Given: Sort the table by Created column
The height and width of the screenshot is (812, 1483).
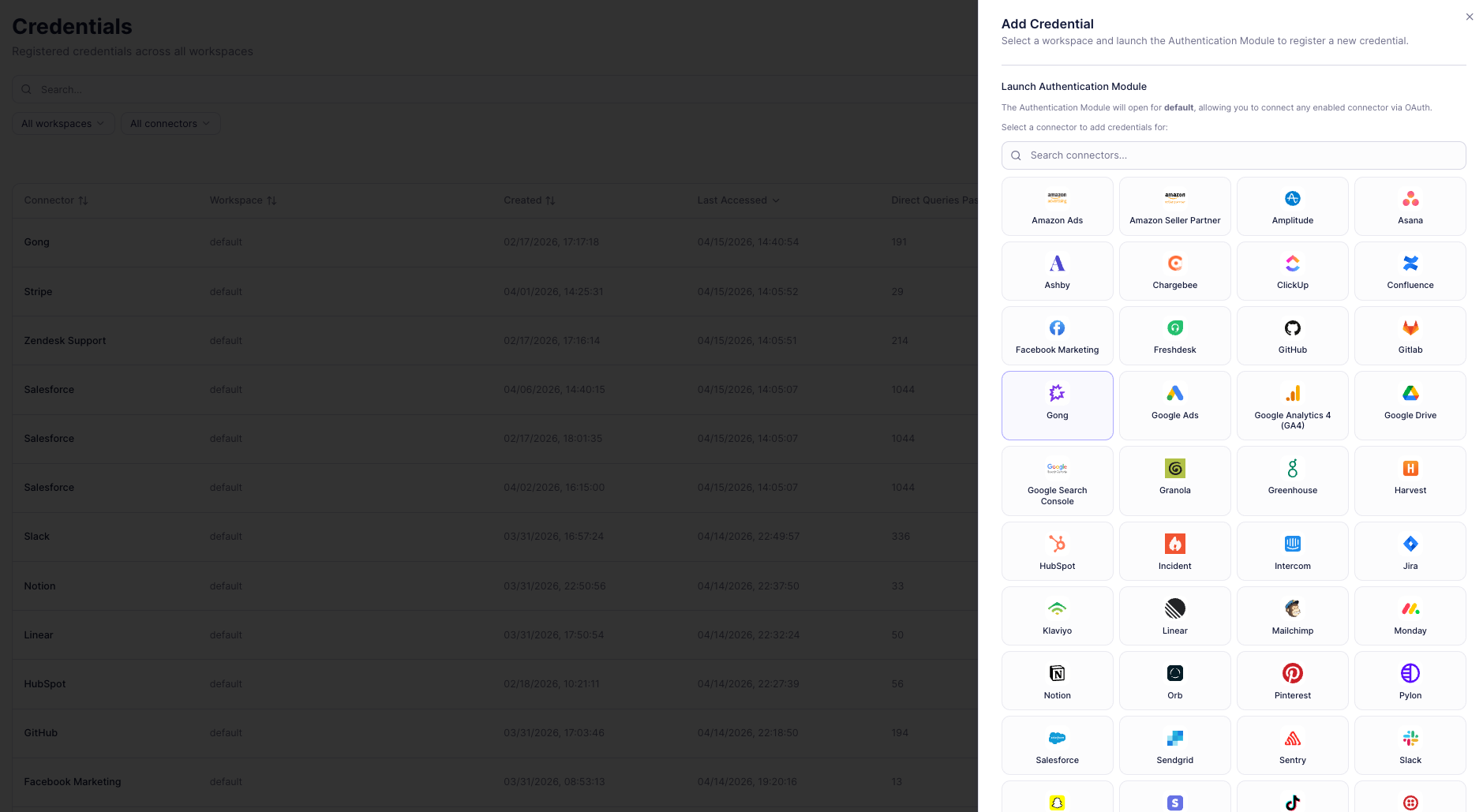Looking at the screenshot, I should pos(530,200).
